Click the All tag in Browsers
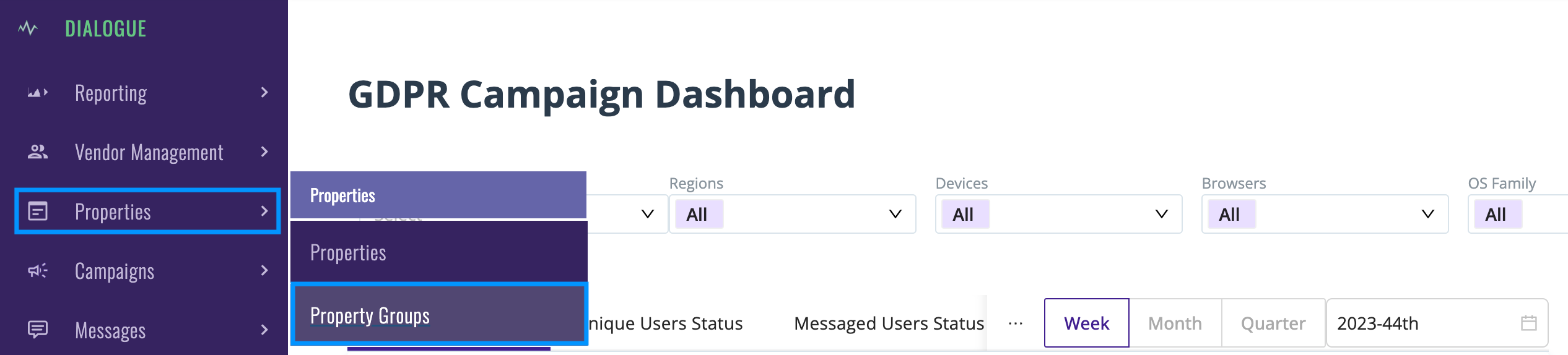Screen dimensions: 1568x355 (x=1232, y=214)
